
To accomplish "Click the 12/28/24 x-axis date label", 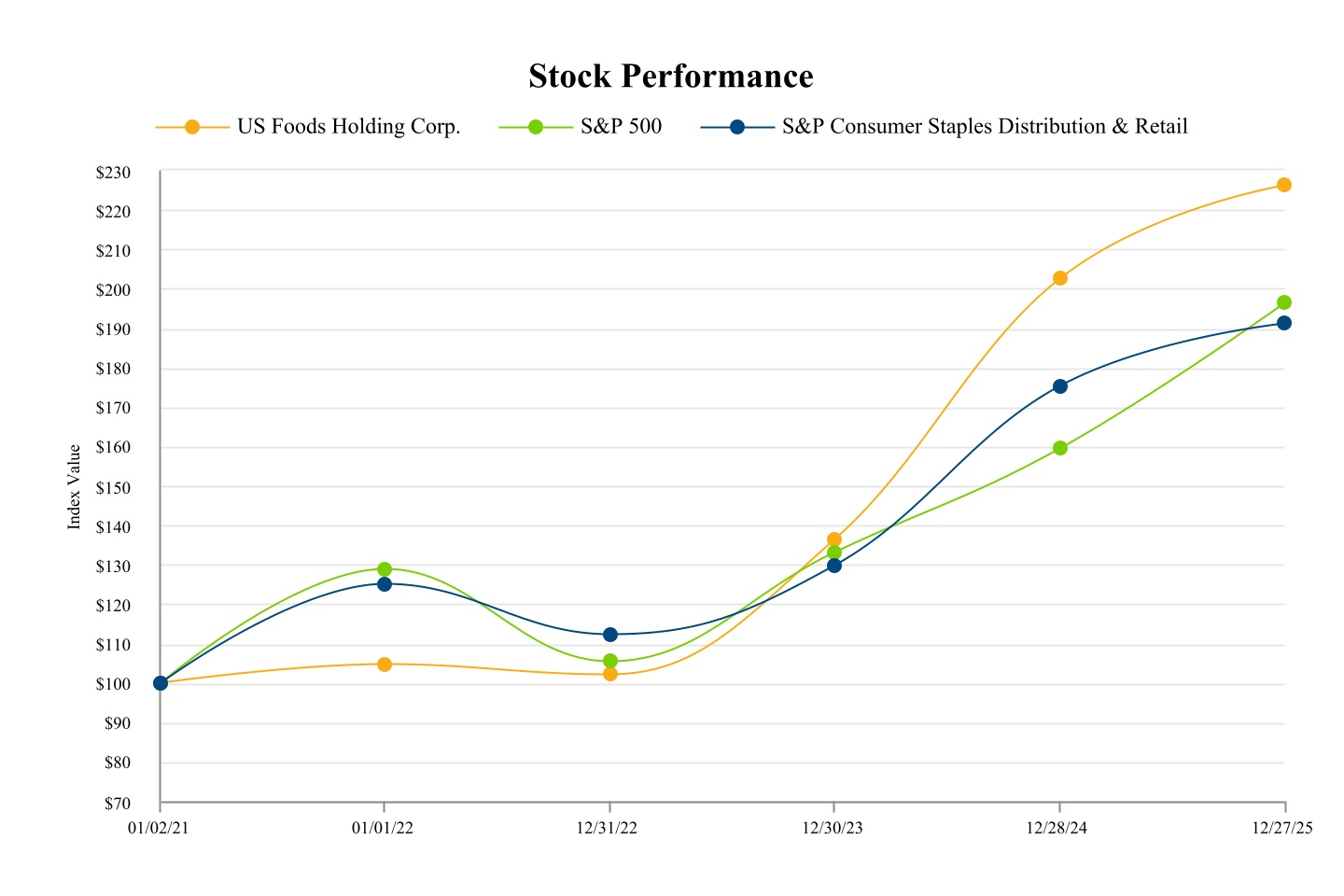I will tap(1057, 828).
